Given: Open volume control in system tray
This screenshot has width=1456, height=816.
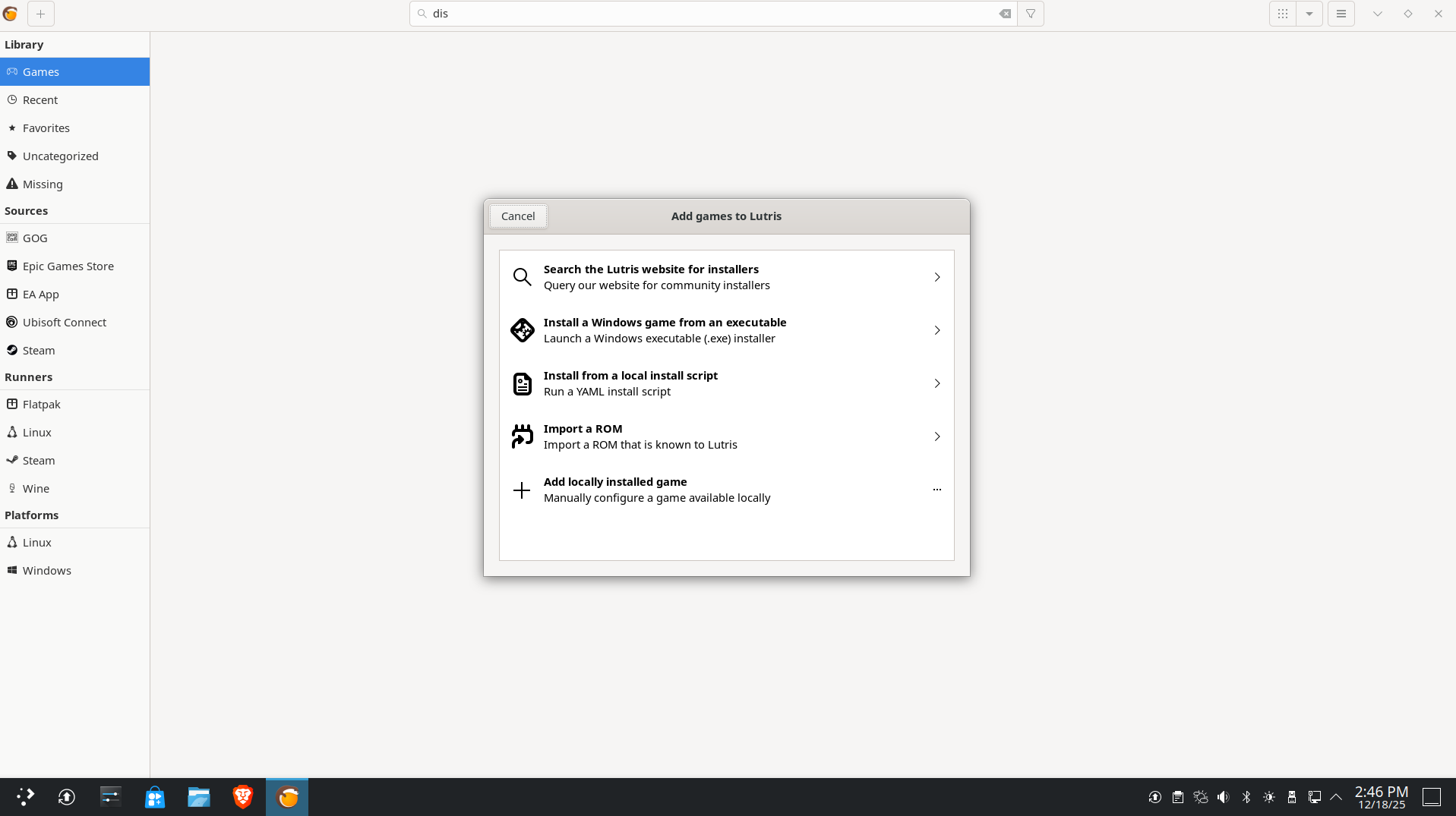Looking at the screenshot, I should click(1223, 797).
